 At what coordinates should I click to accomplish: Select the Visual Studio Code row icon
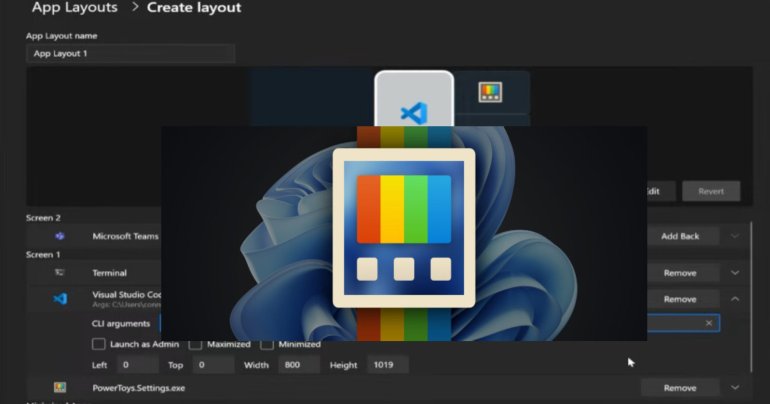tap(60, 298)
